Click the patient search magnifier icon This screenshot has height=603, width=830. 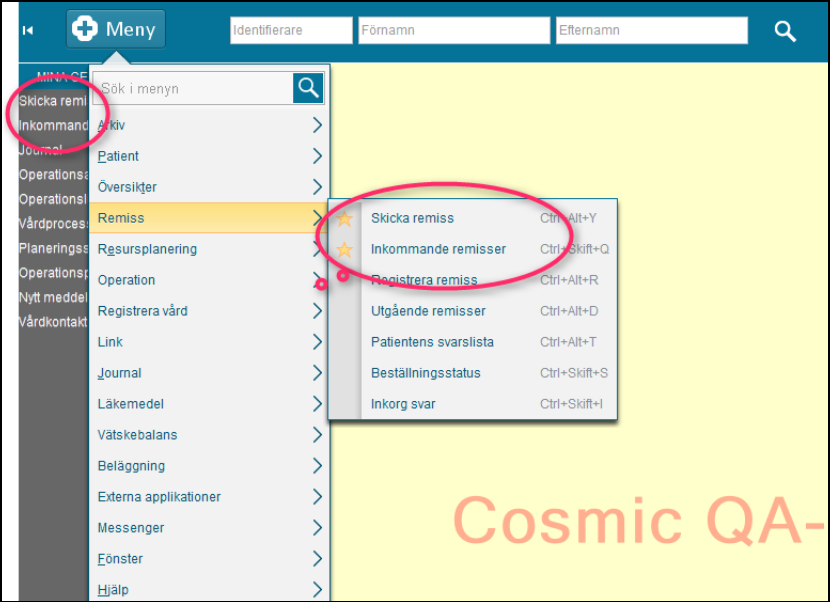pos(785,31)
